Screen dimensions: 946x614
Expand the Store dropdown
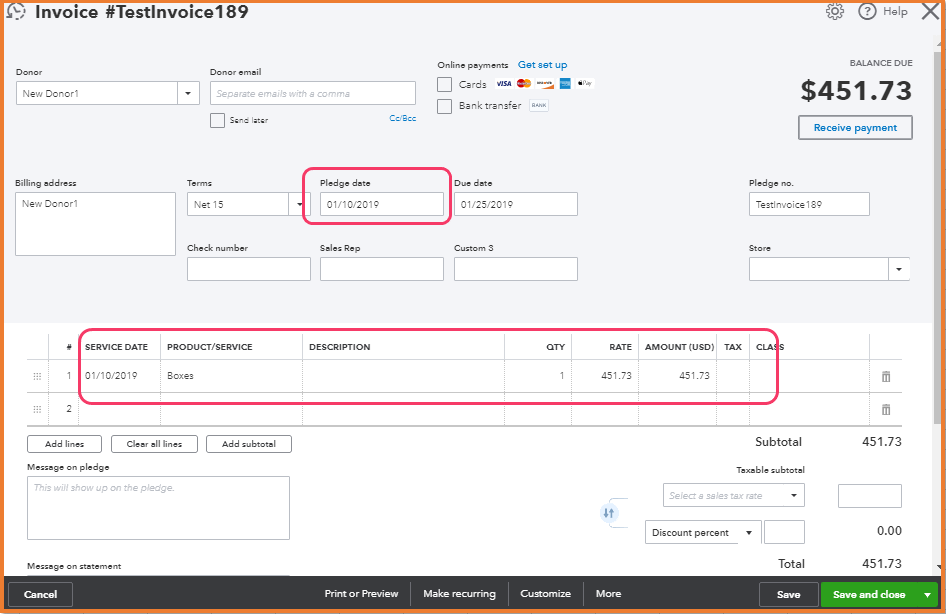tap(899, 269)
